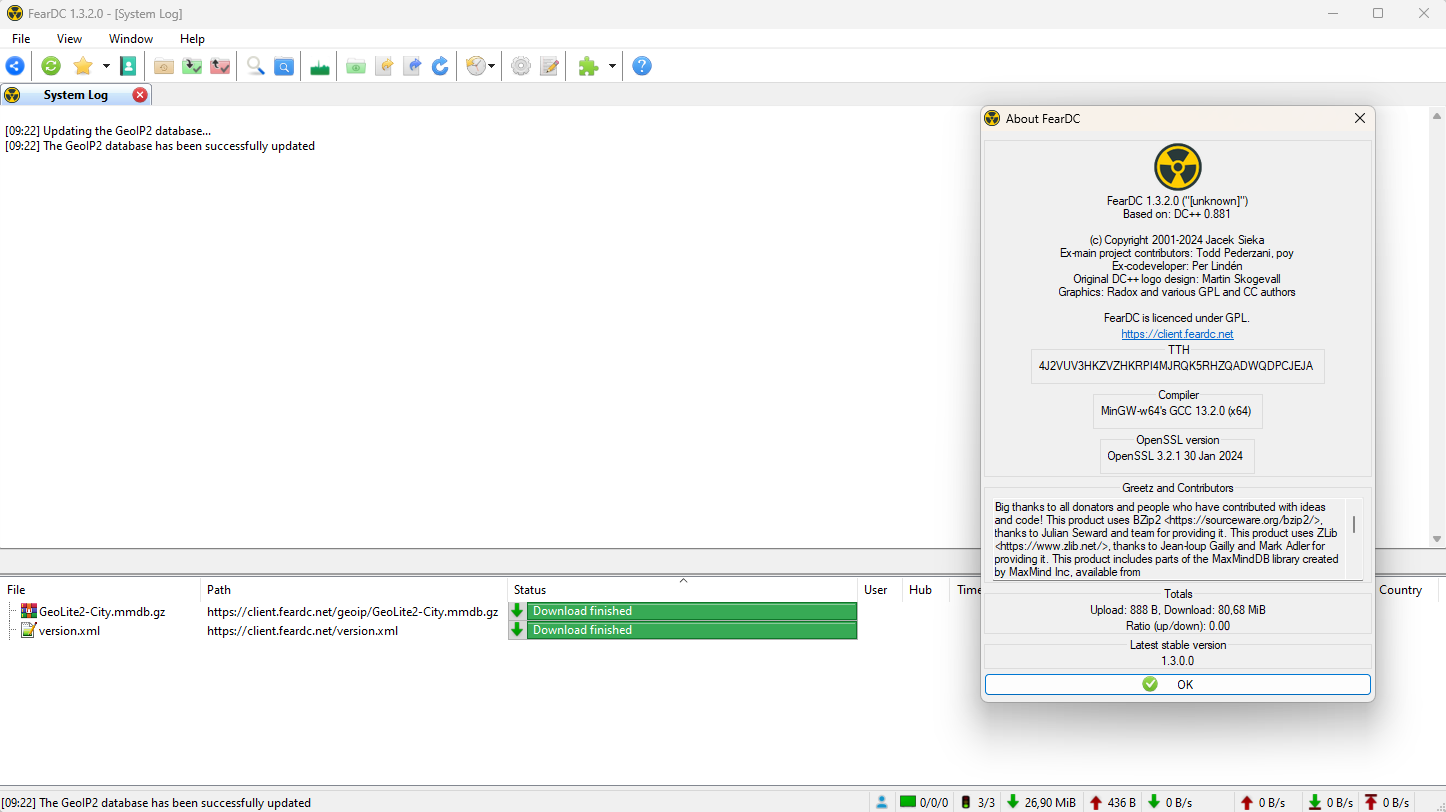This screenshot has height=812, width=1446.
Task: Click the Greetz and Contributors text box
Action: 1168,539
